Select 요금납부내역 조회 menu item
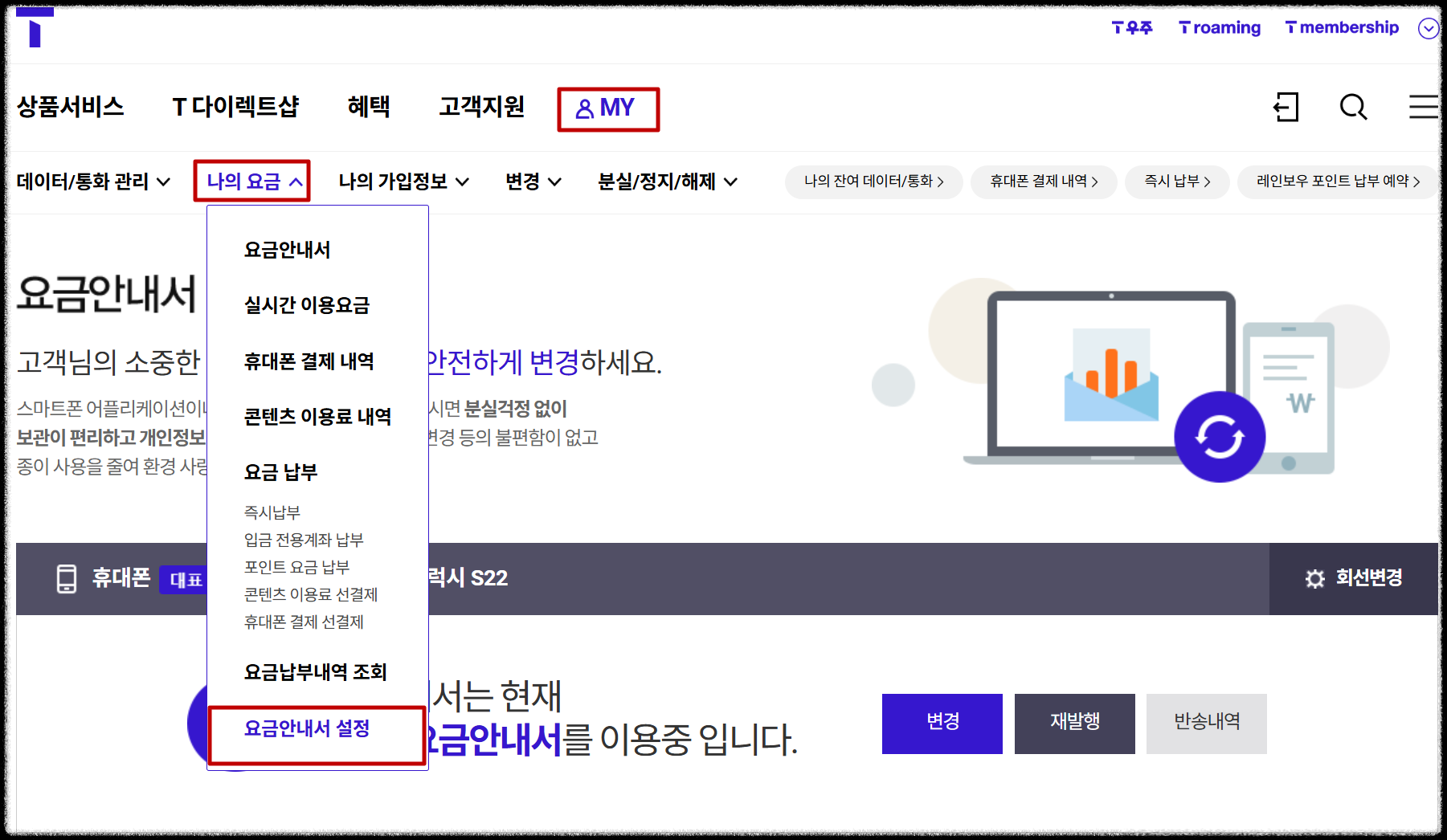 point(315,672)
